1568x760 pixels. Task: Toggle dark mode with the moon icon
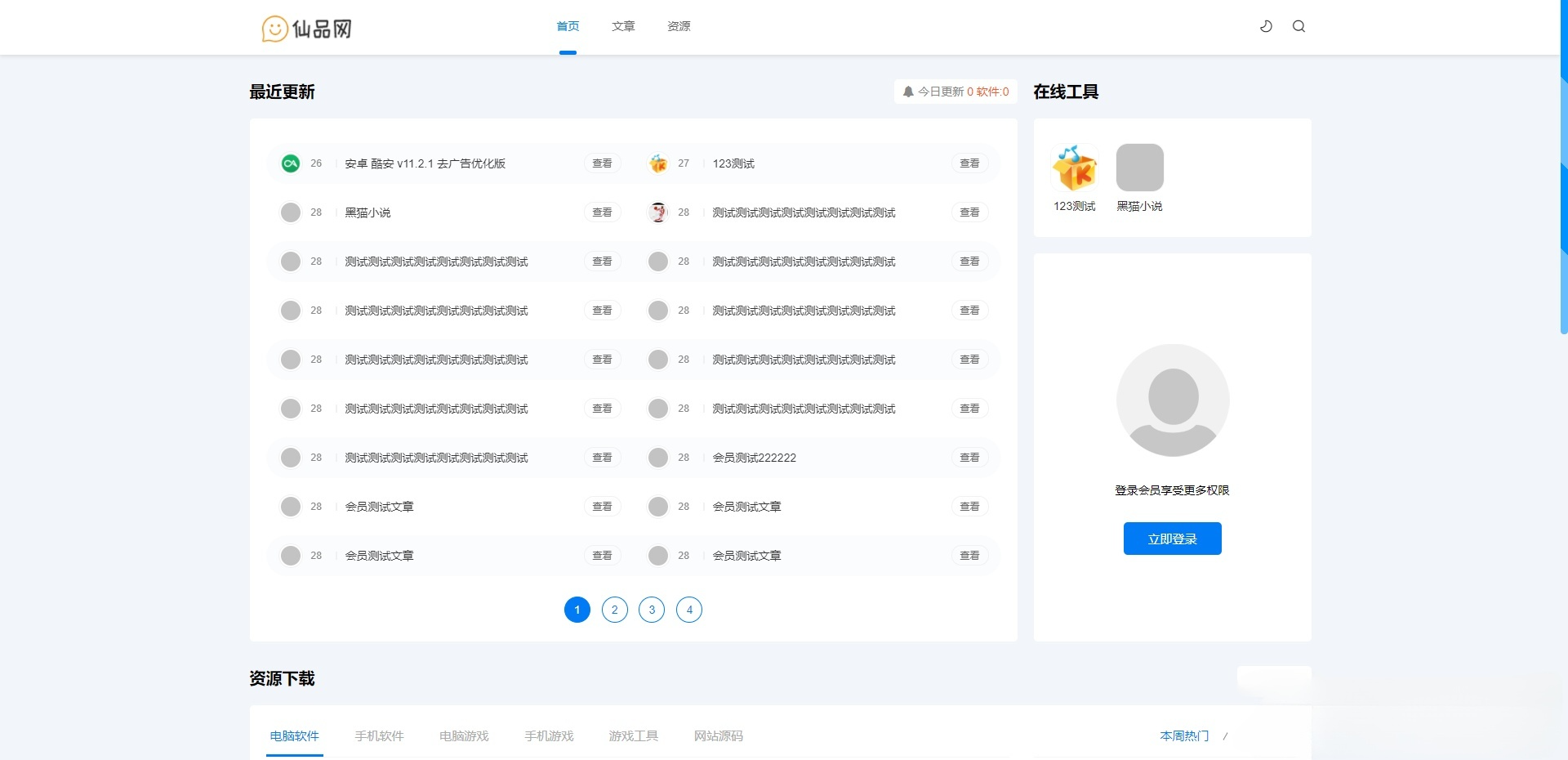pyautogui.click(x=1265, y=26)
